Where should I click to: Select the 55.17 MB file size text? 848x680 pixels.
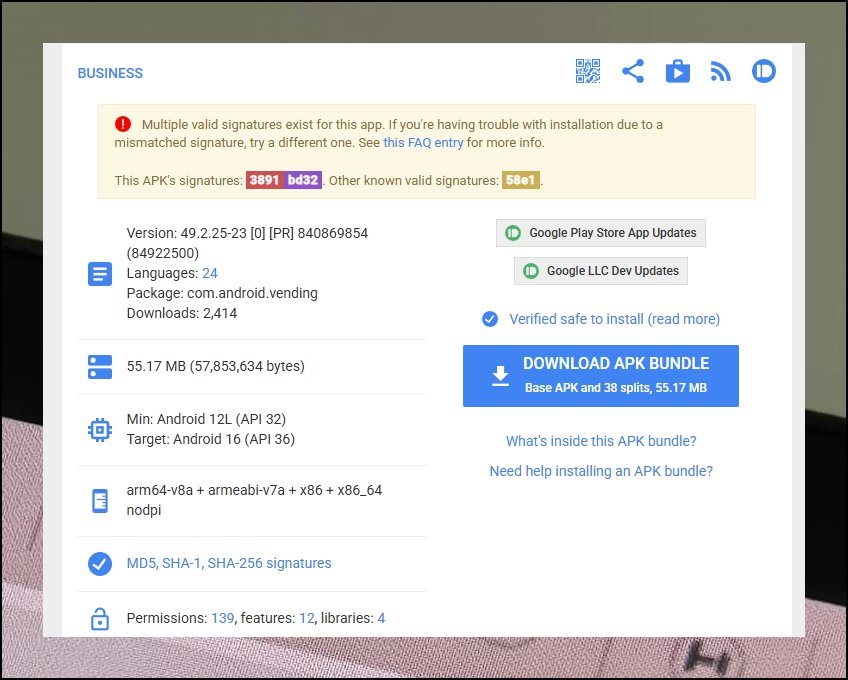(216, 366)
